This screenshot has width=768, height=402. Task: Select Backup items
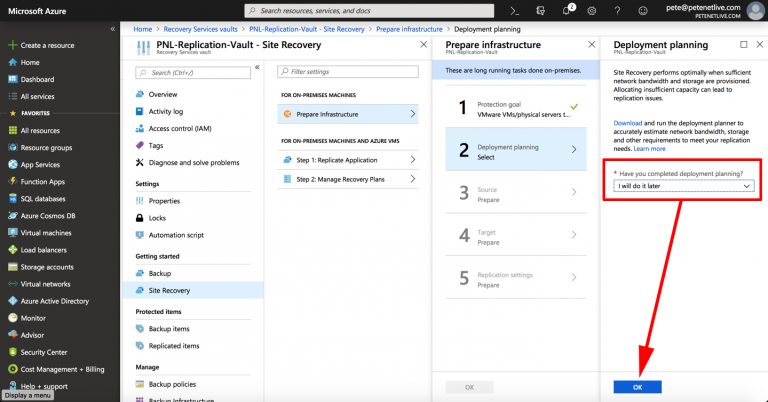[x=169, y=329]
